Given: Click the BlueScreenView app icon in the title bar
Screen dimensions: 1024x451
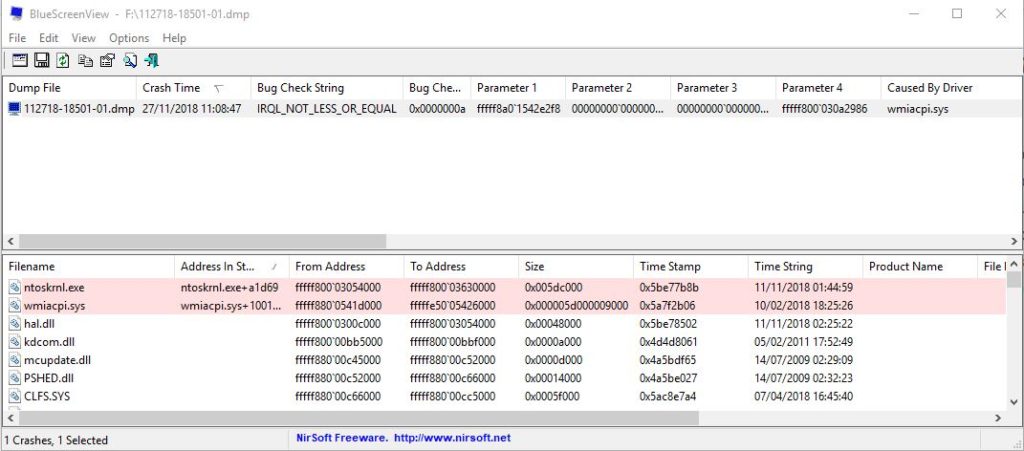Looking at the screenshot, I should (x=17, y=14).
